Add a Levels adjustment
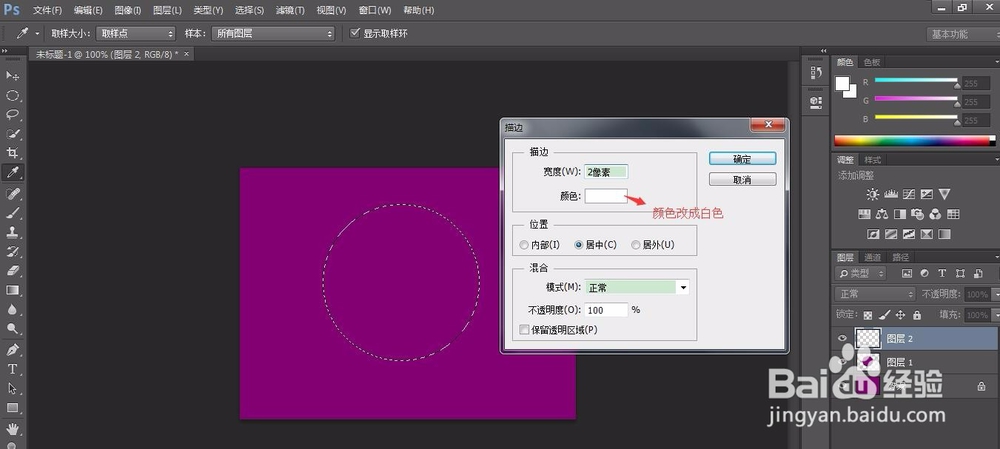Image resolution: width=1000 pixels, height=449 pixels. coord(891,194)
